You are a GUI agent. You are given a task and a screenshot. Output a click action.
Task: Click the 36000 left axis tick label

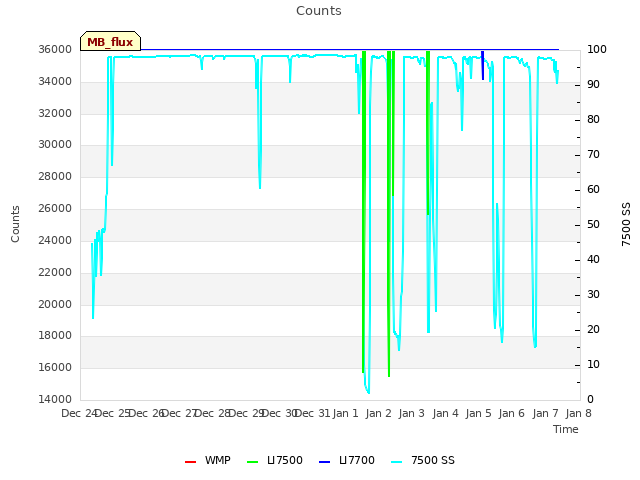[x=55, y=49]
